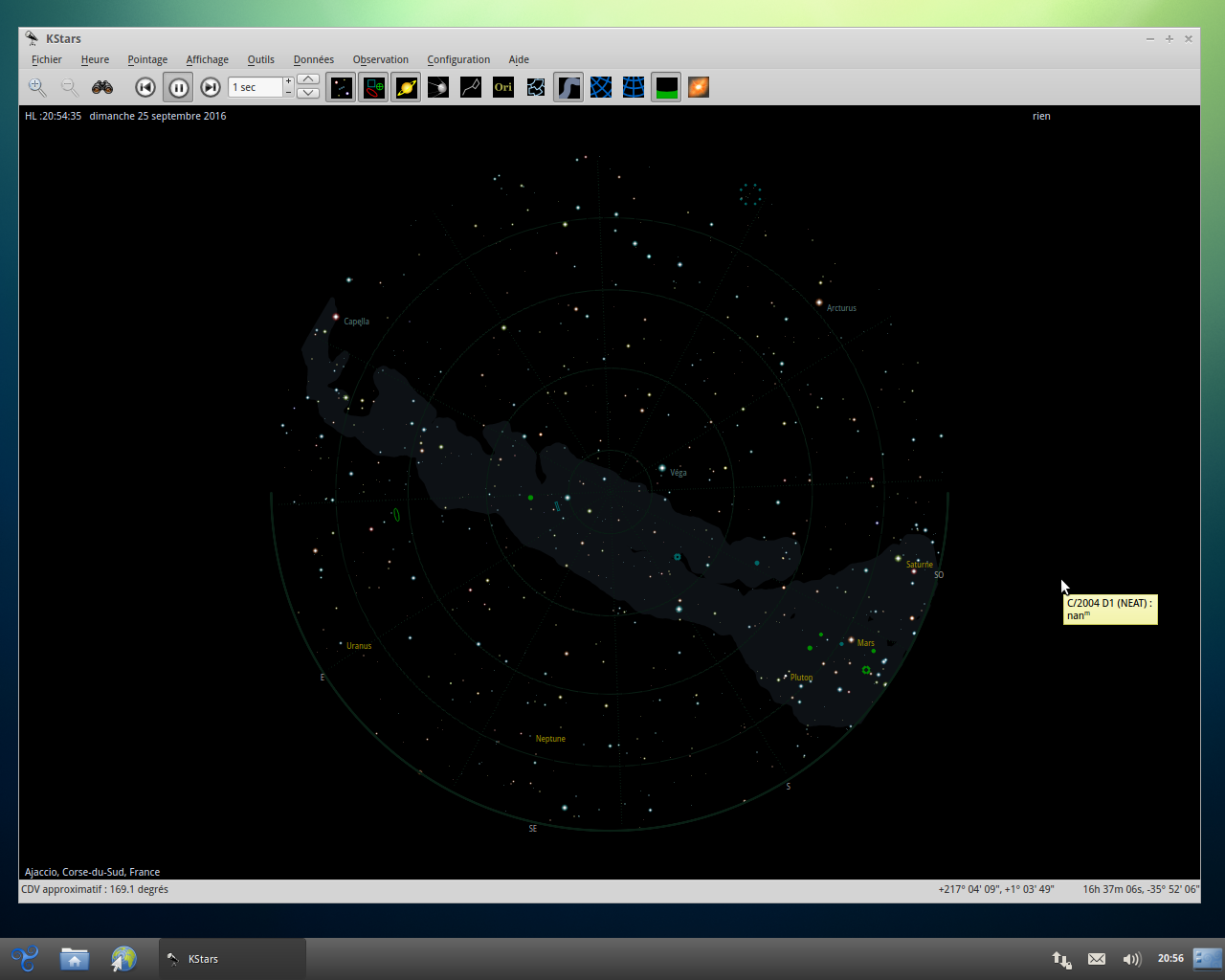Click the 'Ajaccio, Corse-du-Sud, France' location text

tap(92, 872)
